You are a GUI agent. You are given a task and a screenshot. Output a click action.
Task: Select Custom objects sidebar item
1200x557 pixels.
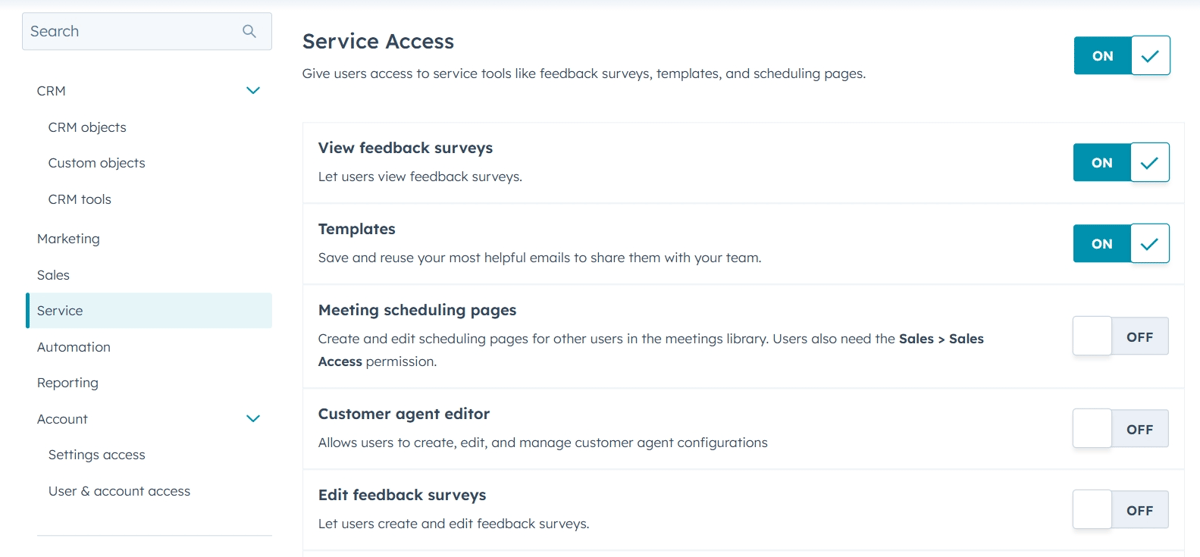pyautogui.click(x=97, y=163)
